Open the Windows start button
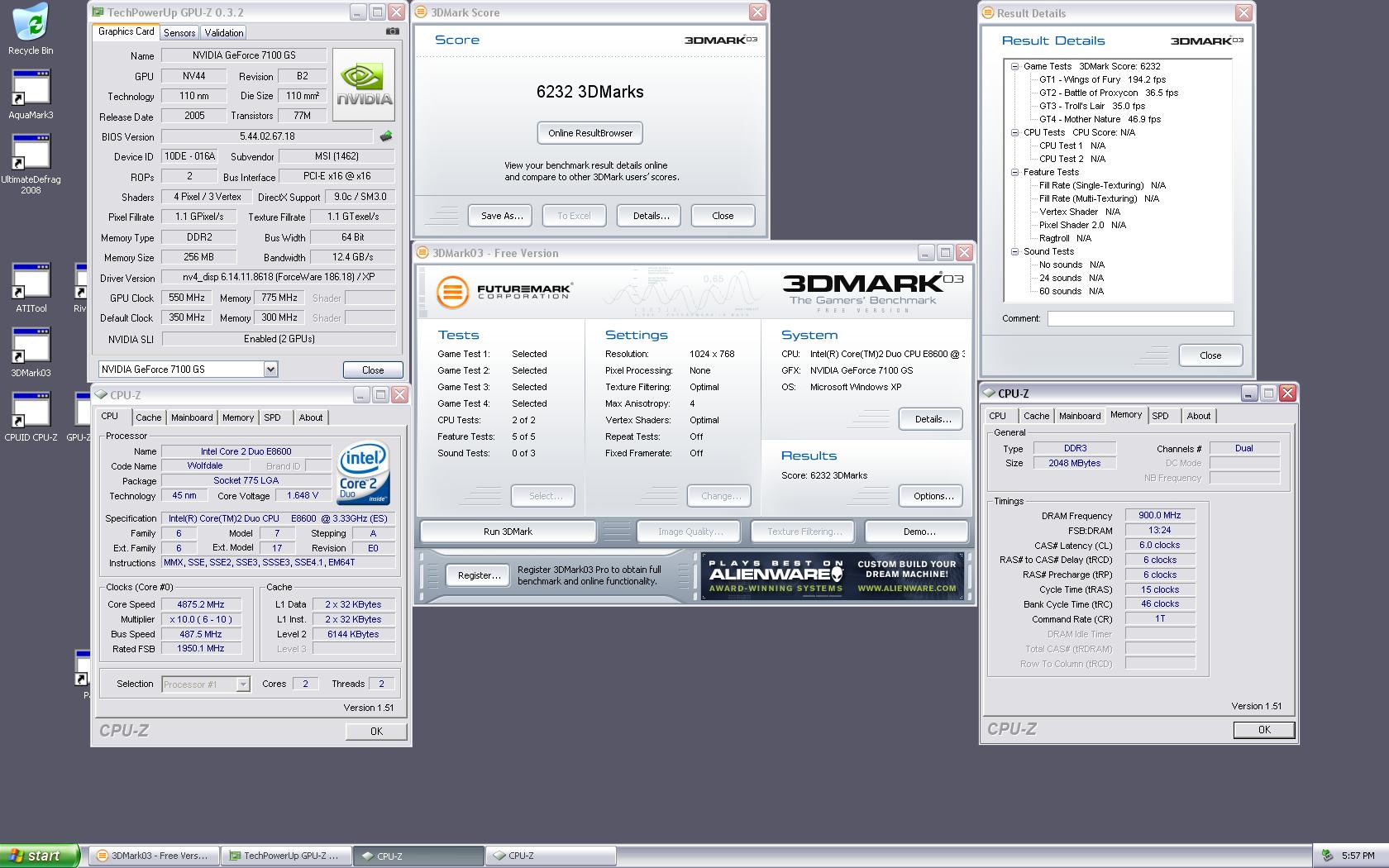The height and width of the screenshot is (868, 1389). click(40, 856)
